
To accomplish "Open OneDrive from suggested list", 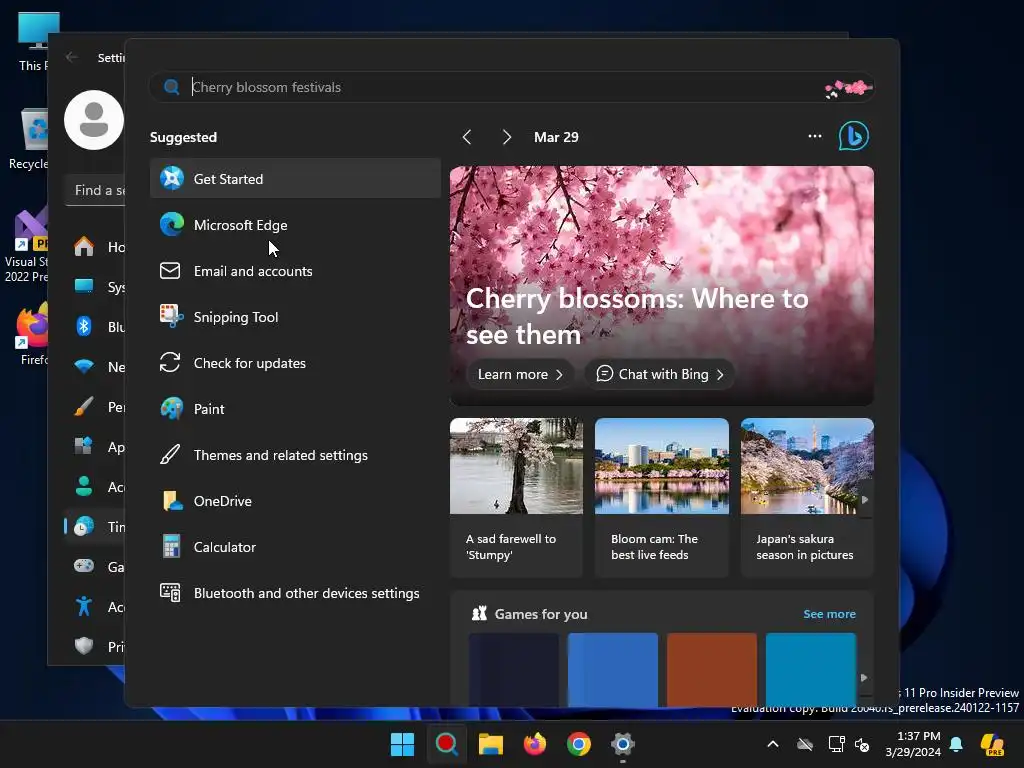I will coord(295,501).
